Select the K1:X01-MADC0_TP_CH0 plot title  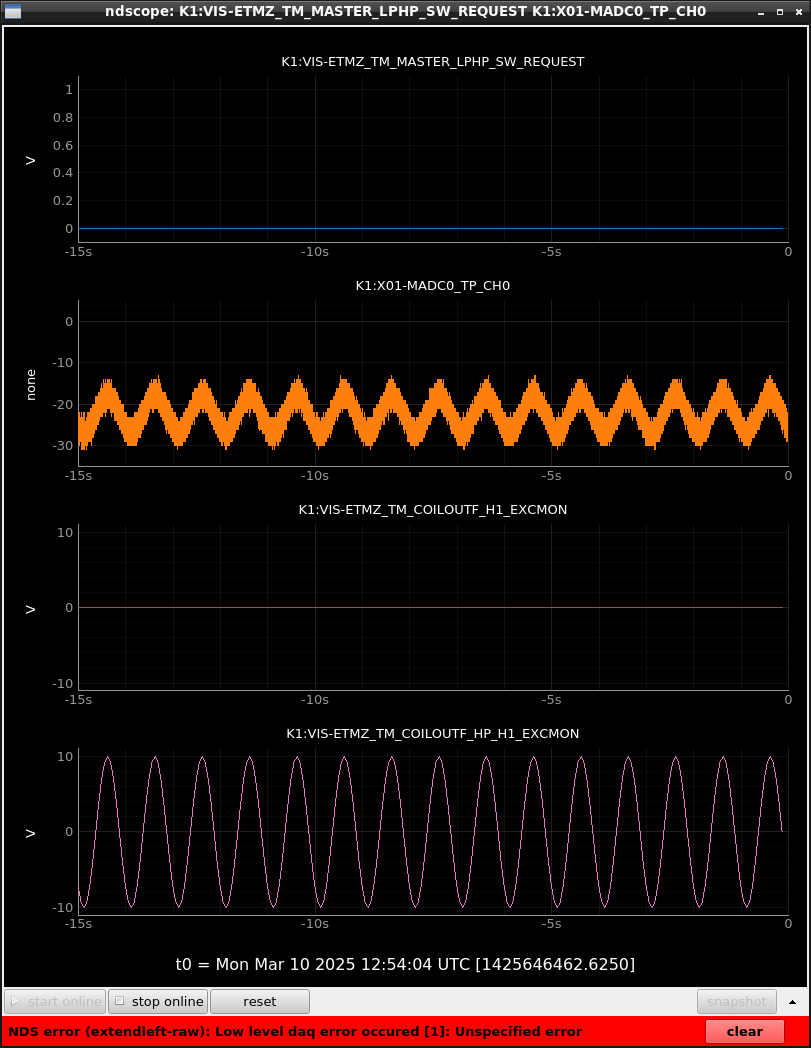click(x=433, y=285)
